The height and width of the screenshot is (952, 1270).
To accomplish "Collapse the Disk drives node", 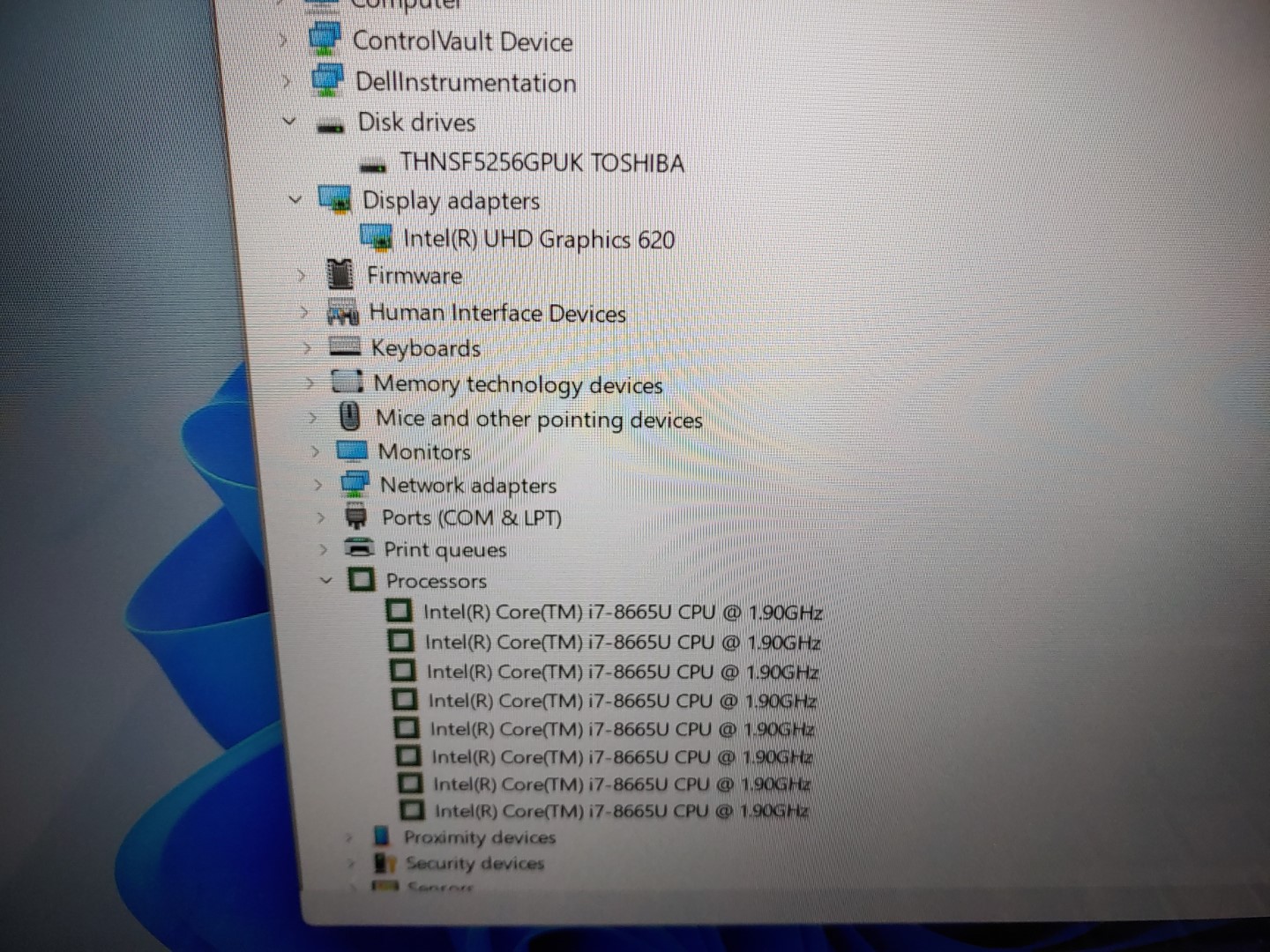I will tap(289, 121).
